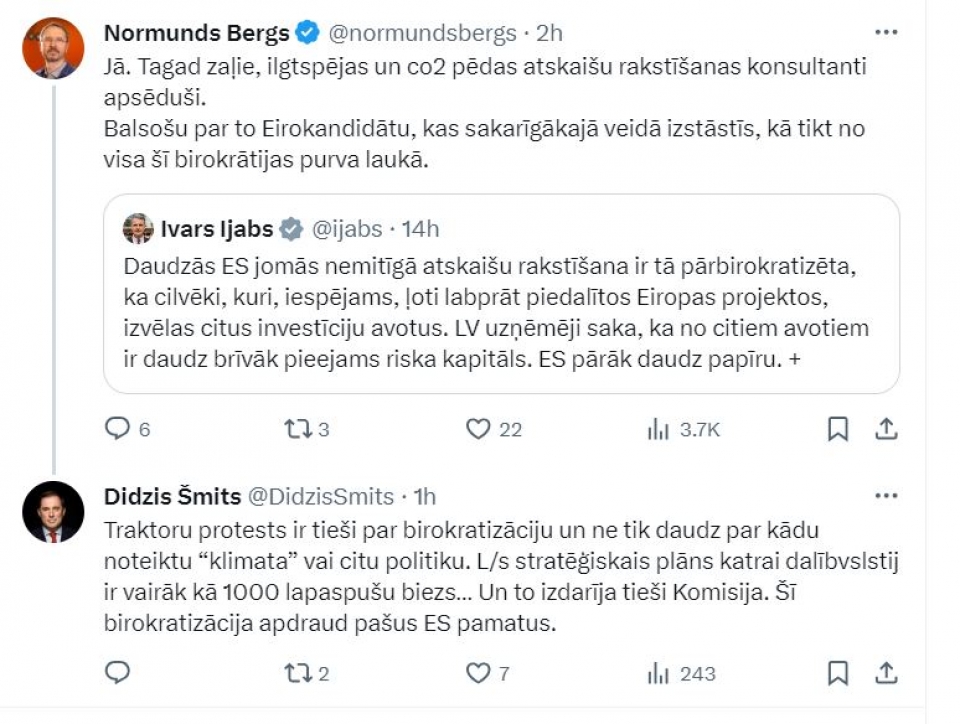The image size is (960, 724).
Task: Bookmark Didzis Šmits' tweet
Action: tap(838, 673)
